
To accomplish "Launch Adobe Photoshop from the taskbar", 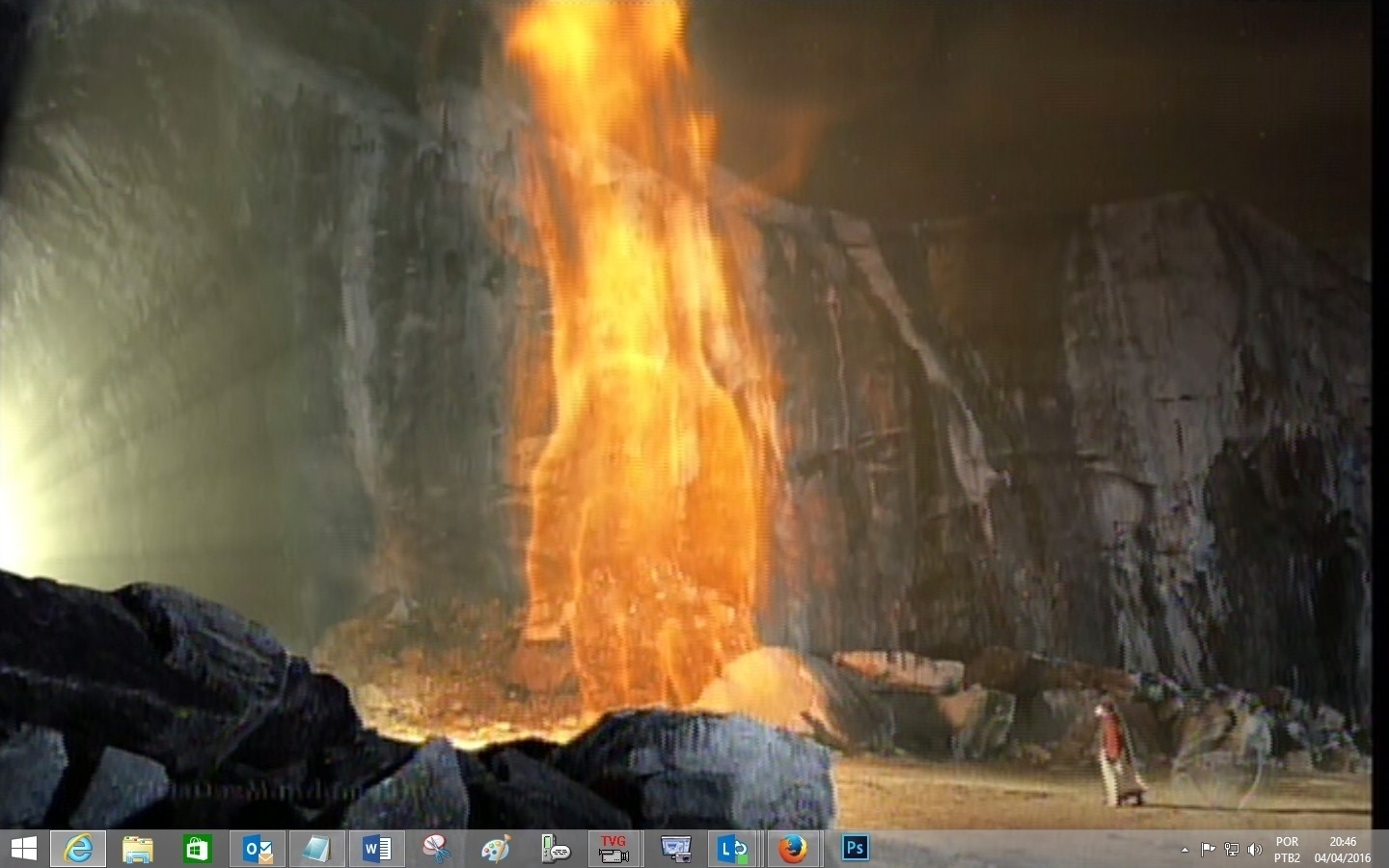I will [x=855, y=848].
